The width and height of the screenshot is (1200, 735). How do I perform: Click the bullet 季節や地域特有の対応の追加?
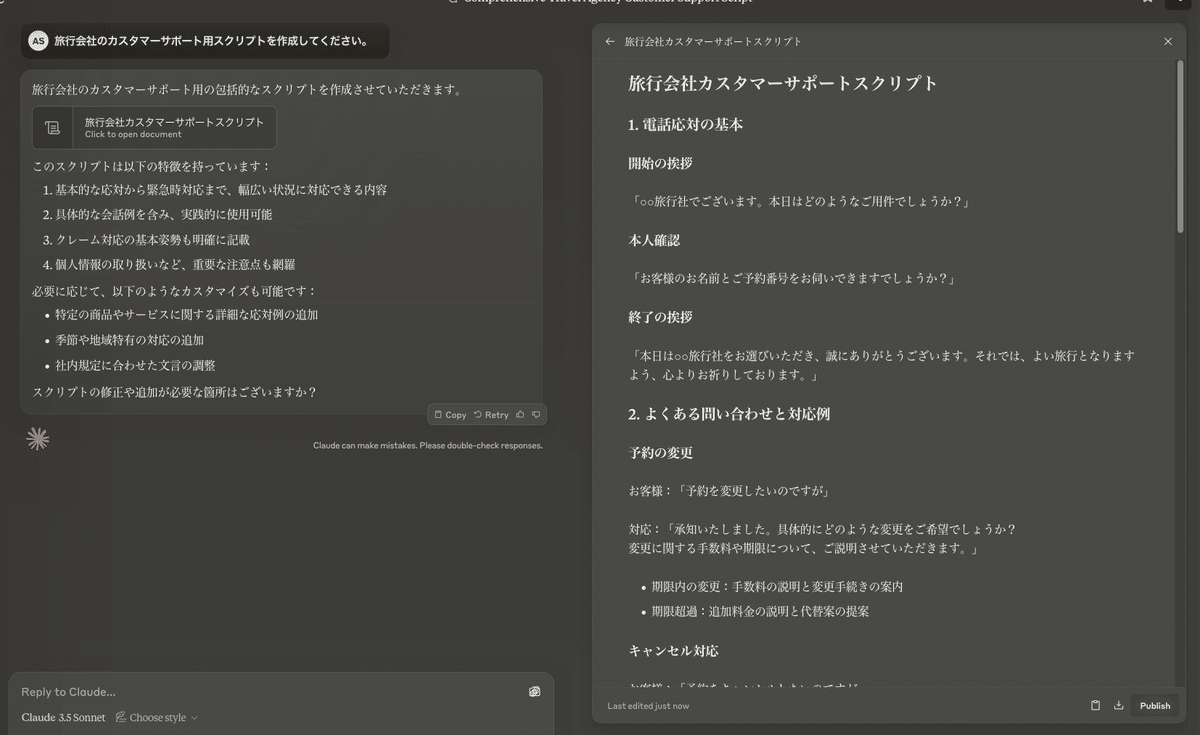point(129,340)
